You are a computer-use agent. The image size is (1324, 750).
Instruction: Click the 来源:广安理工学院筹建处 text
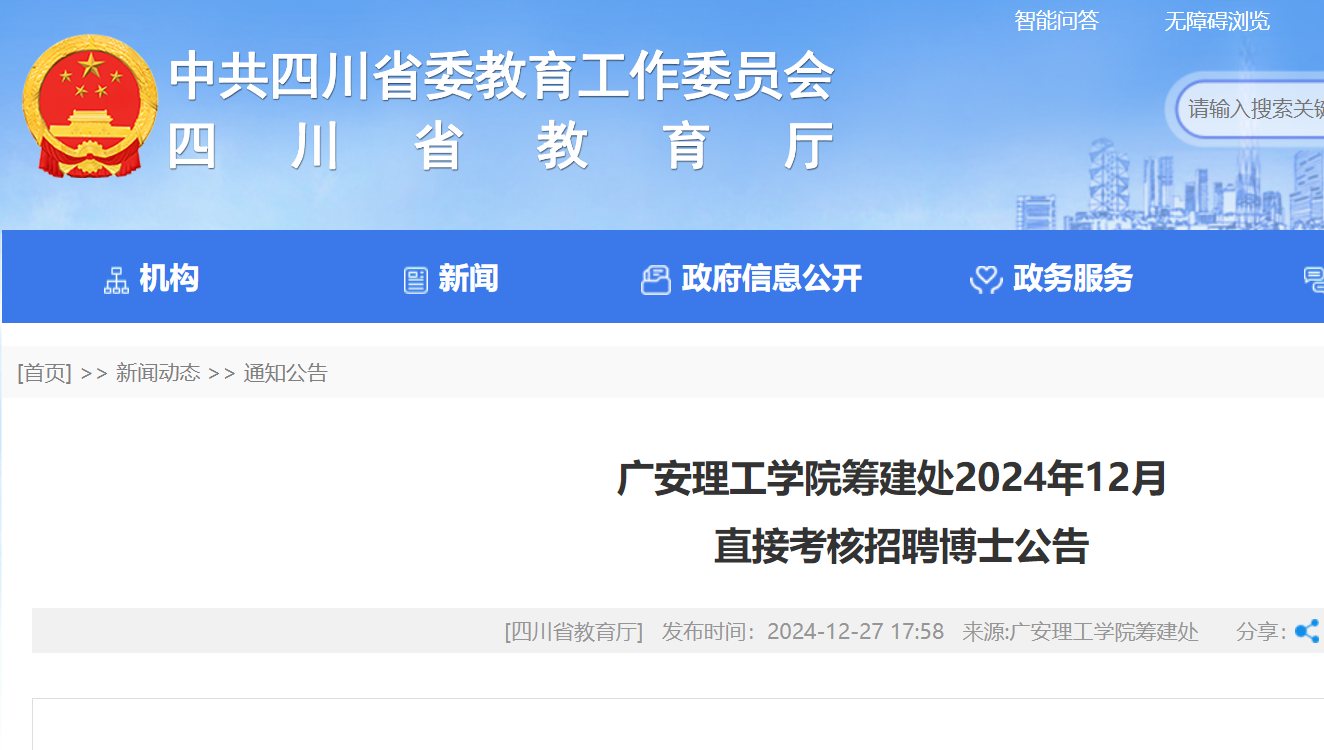click(x=1080, y=631)
